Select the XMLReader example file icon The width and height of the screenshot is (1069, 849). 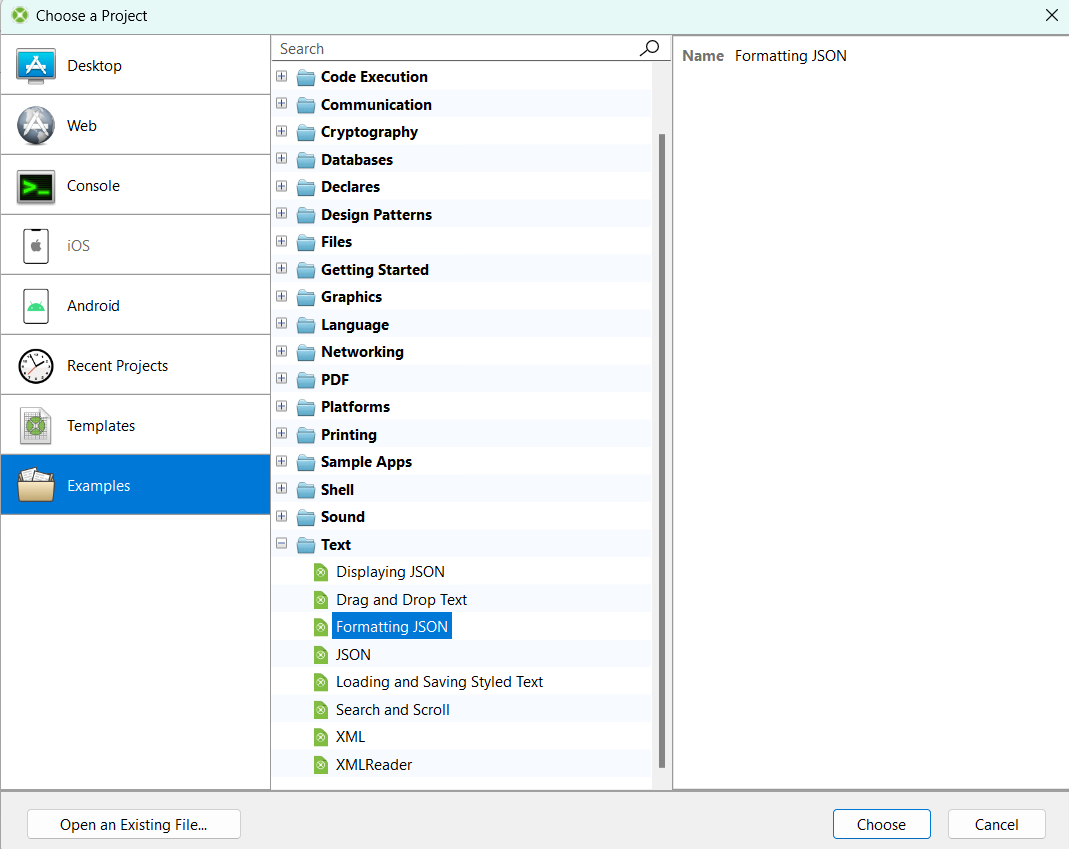[x=320, y=765]
